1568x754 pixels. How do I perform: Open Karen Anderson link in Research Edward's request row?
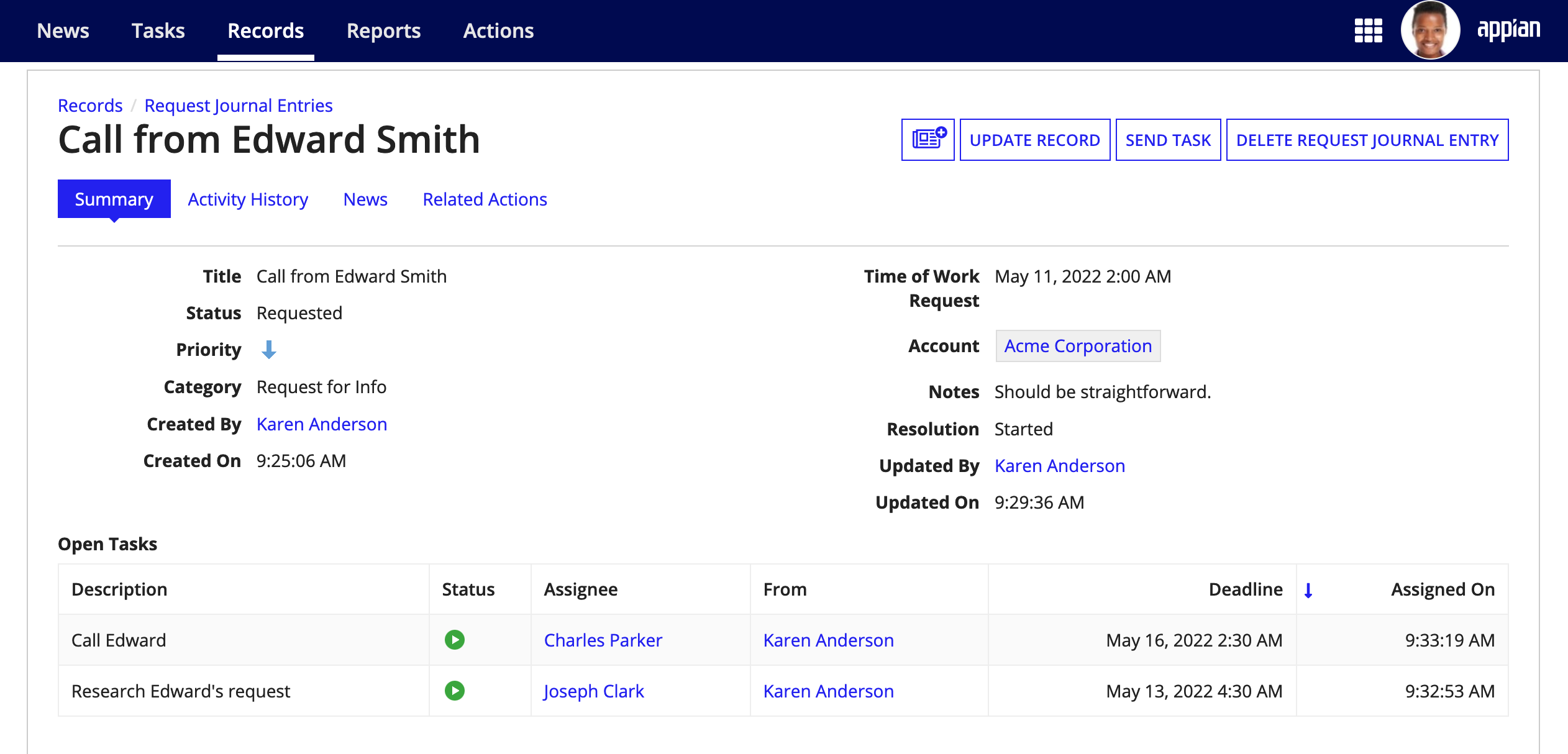point(828,691)
